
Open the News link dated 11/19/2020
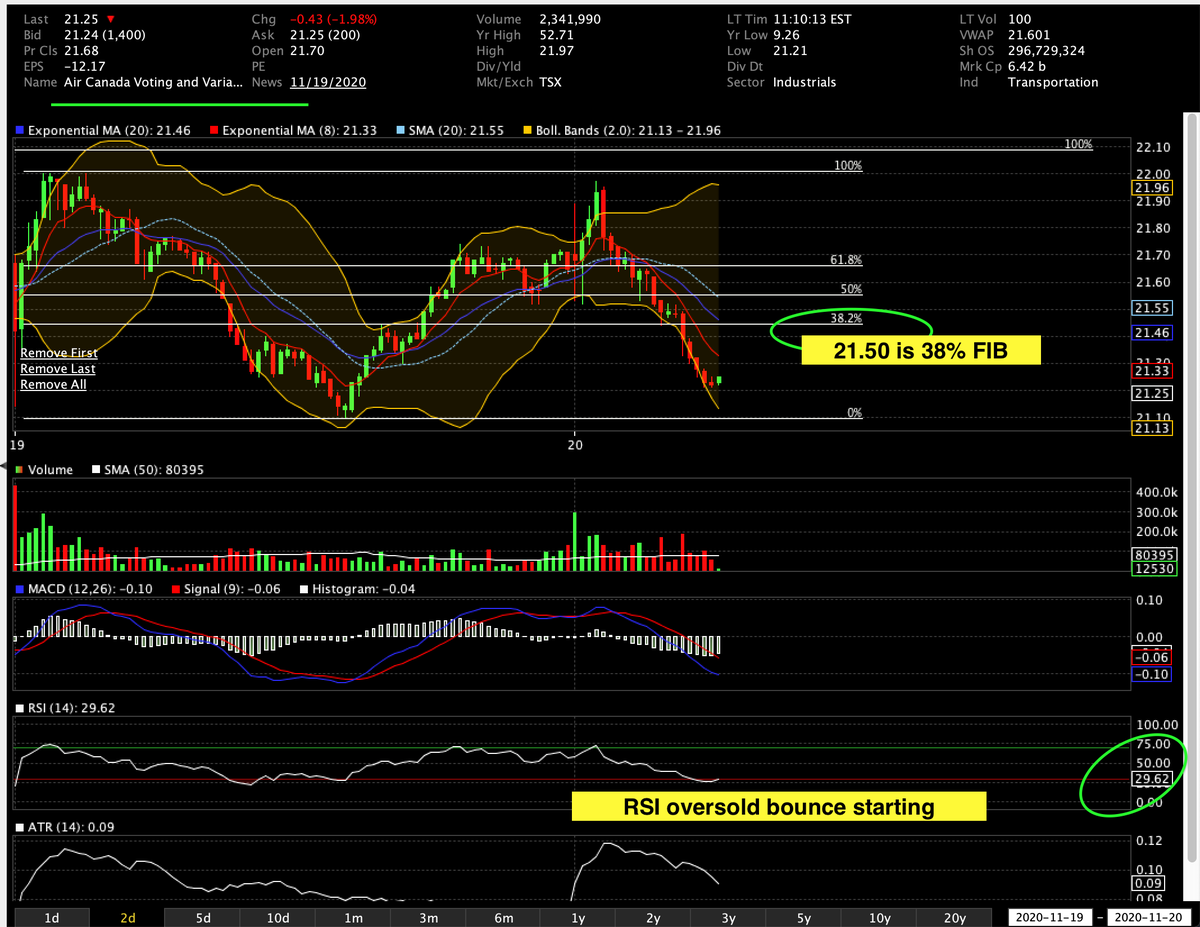327,82
